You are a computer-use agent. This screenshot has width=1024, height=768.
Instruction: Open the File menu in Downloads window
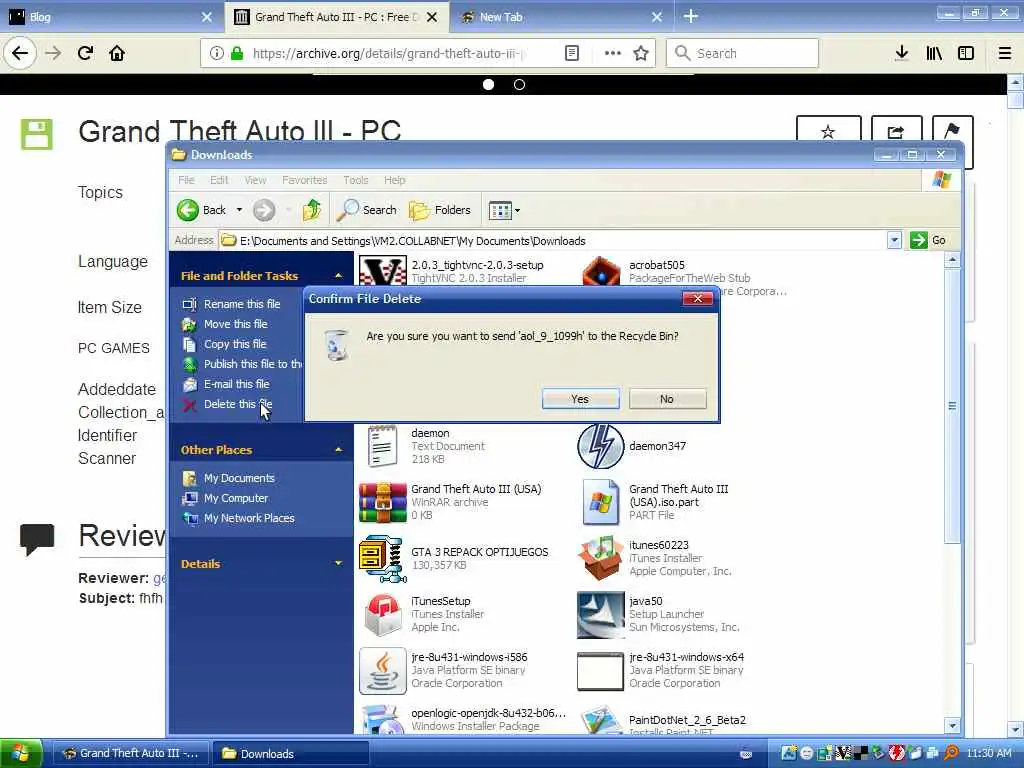pos(186,180)
